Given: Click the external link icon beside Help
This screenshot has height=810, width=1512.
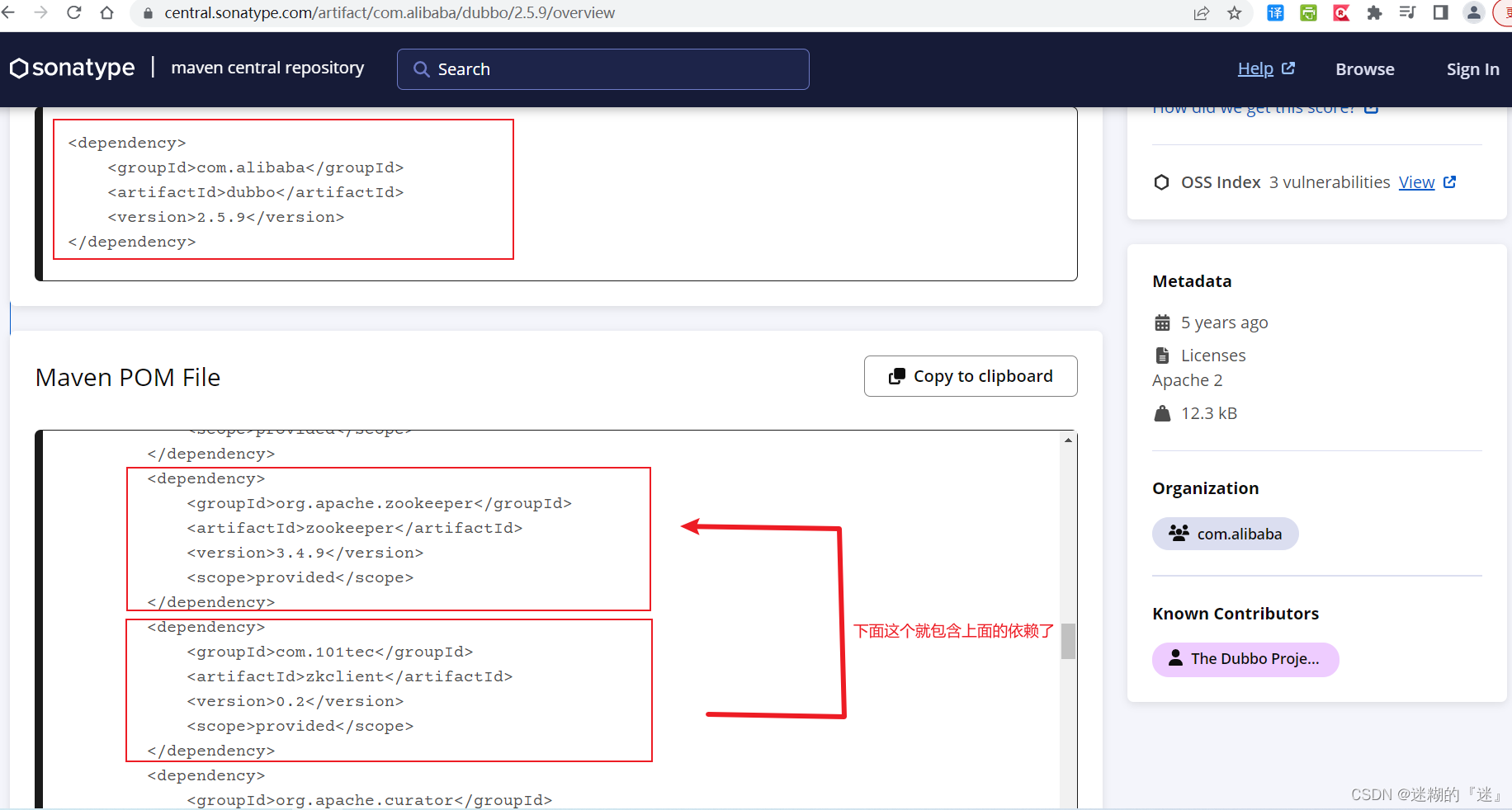Looking at the screenshot, I should tap(1288, 68).
